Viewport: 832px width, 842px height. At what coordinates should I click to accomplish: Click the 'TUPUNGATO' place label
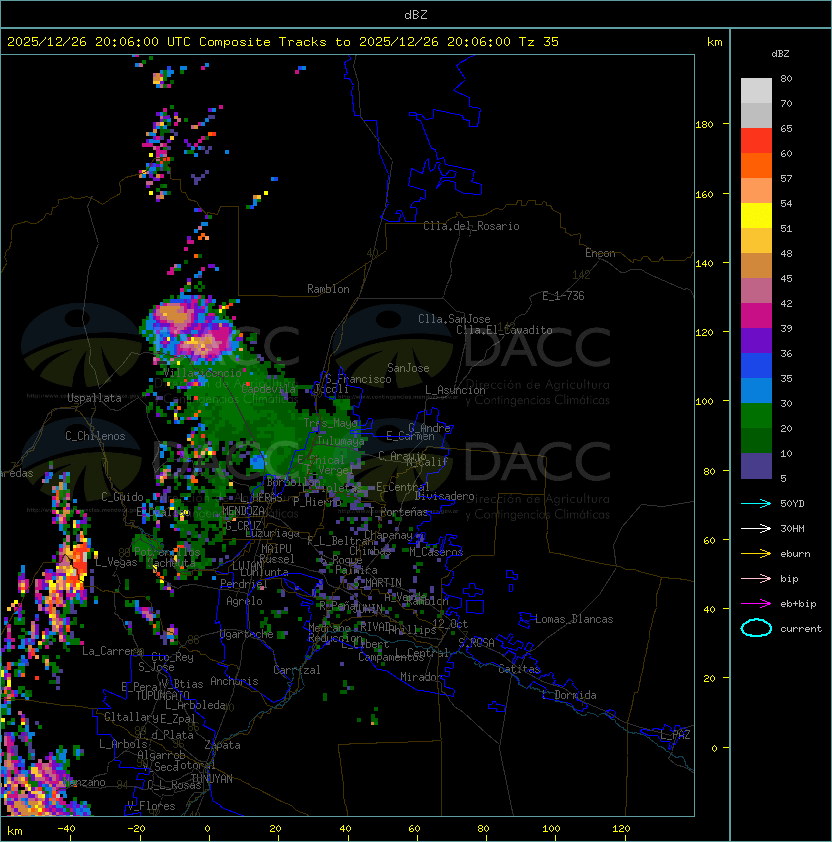point(162,696)
